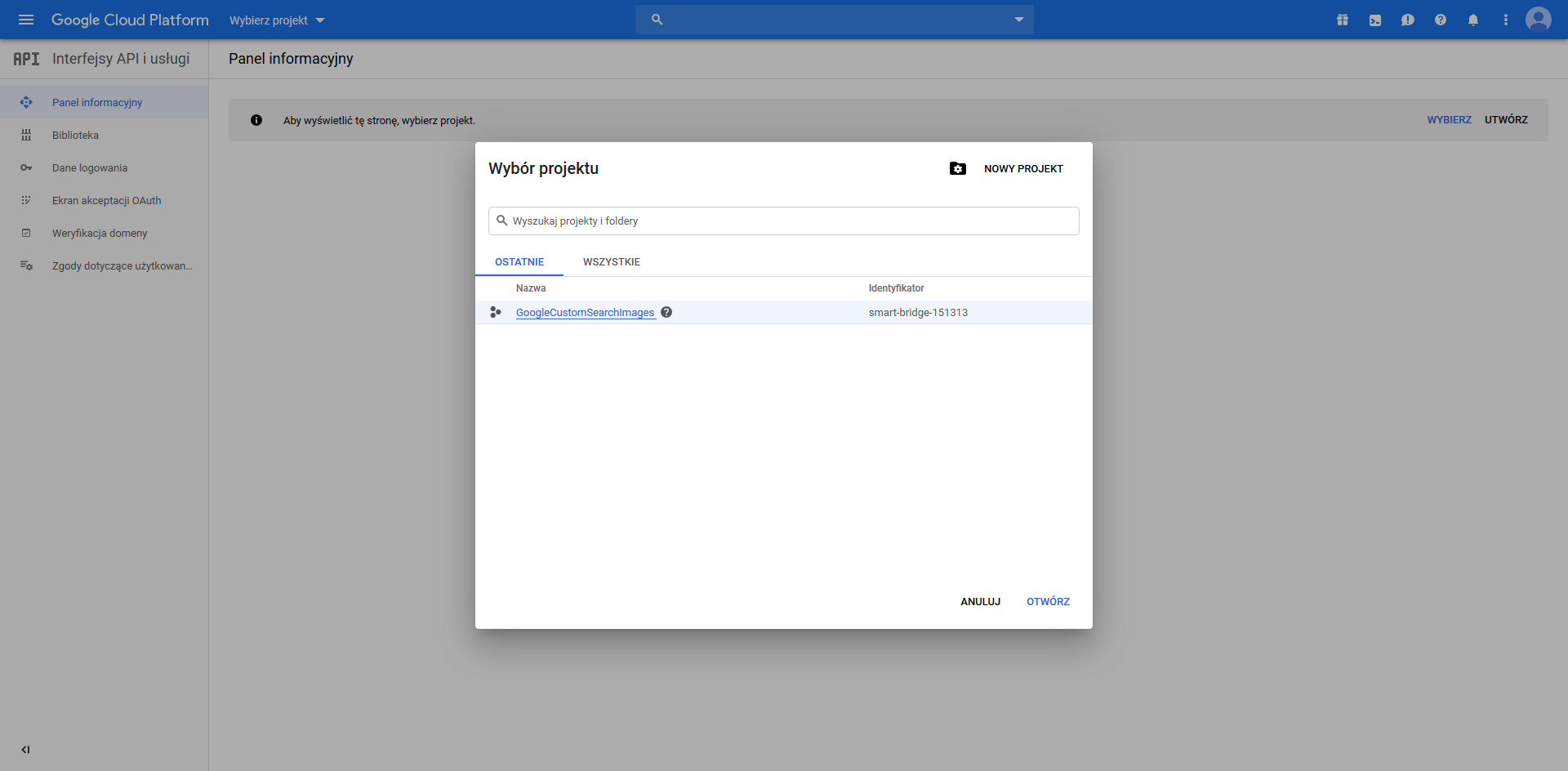Viewport: 1568px width, 771px height.
Task: Switch to the OSTATNIE tab
Action: click(519, 262)
